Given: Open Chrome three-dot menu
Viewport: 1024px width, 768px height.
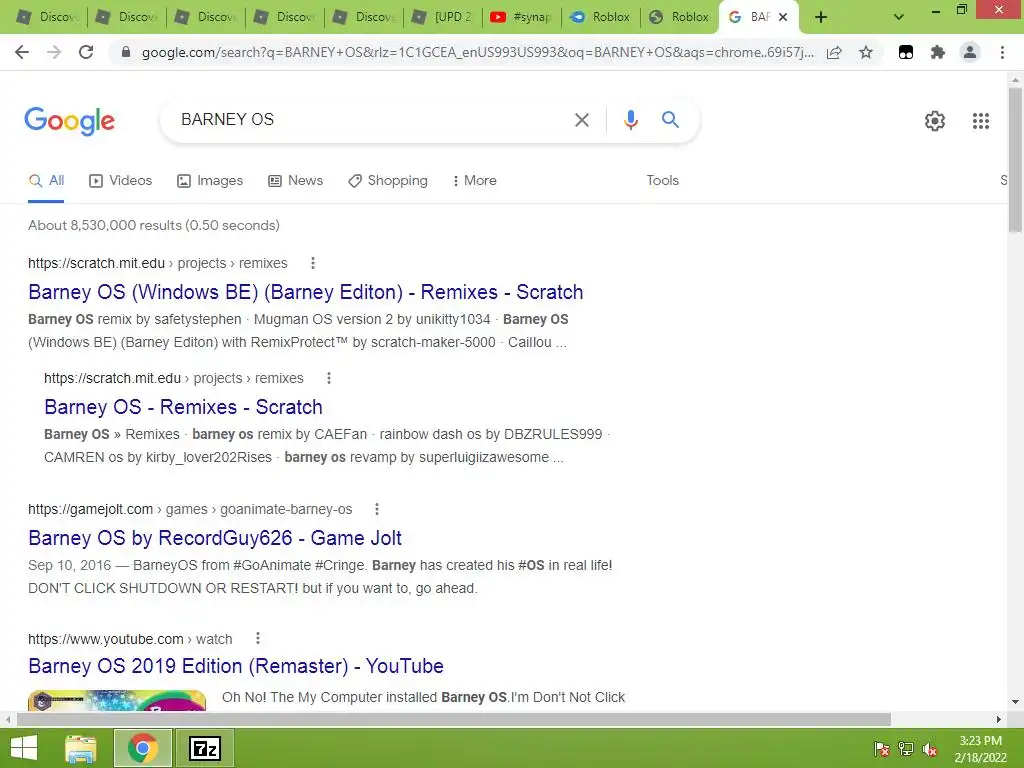Looking at the screenshot, I should click(1002, 52).
